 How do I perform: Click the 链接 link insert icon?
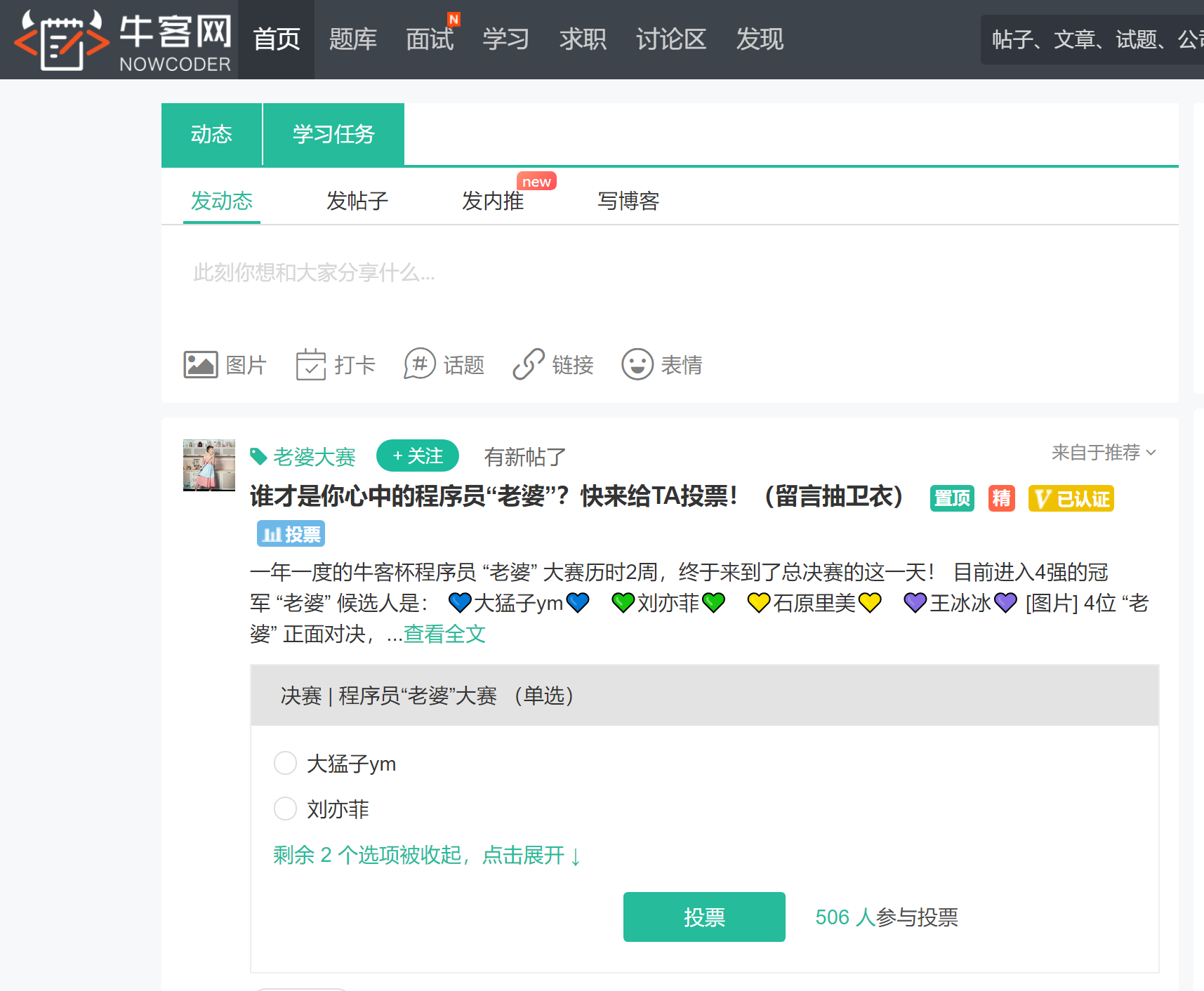(x=527, y=364)
